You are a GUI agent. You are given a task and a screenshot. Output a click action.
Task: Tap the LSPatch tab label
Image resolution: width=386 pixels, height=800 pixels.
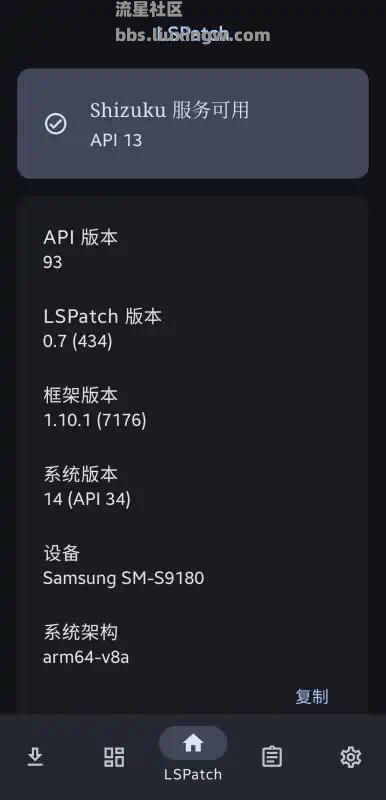(x=193, y=774)
